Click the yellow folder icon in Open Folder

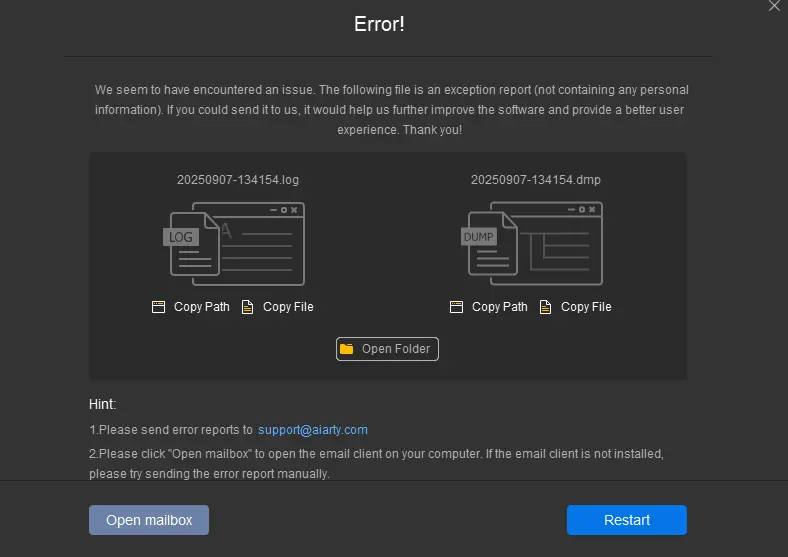(x=347, y=349)
